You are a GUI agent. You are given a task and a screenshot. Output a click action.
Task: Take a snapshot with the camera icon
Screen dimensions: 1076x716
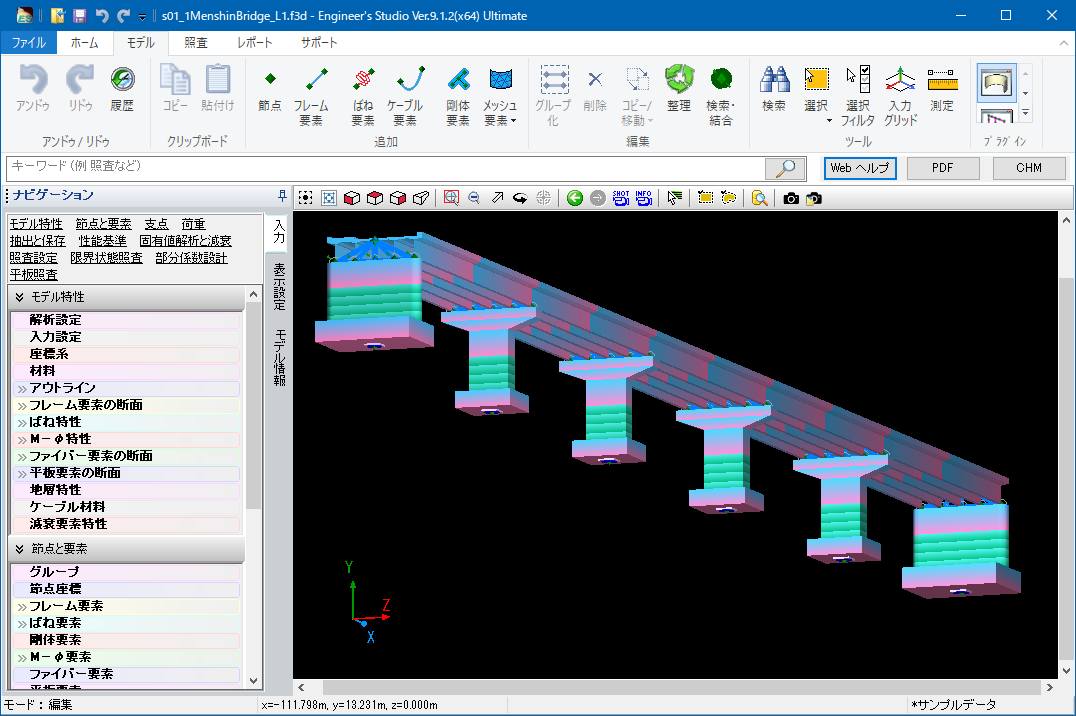(791, 198)
